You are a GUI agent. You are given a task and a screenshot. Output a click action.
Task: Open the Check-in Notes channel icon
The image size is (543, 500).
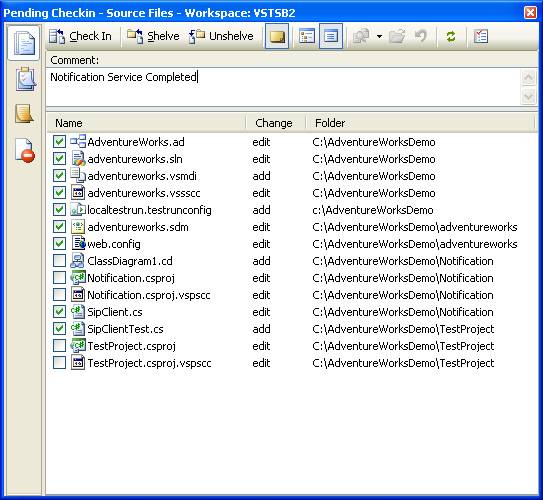pyautogui.click(x=24, y=114)
